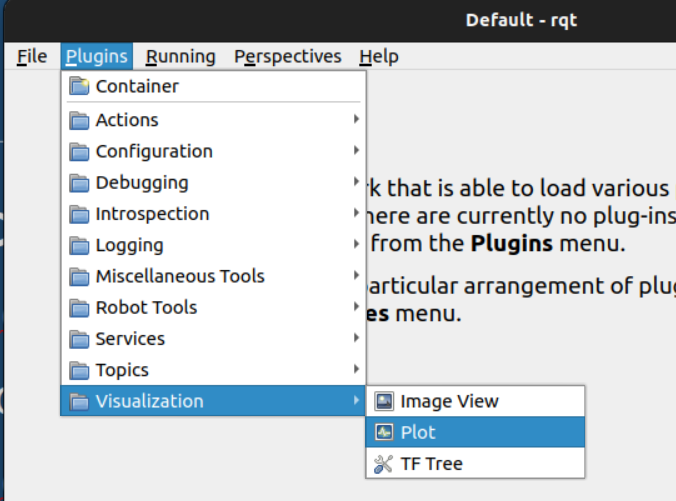The width and height of the screenshot is (676, 501).
Task: Click the Debugging folder icon
Action: (x=79, y=183)
